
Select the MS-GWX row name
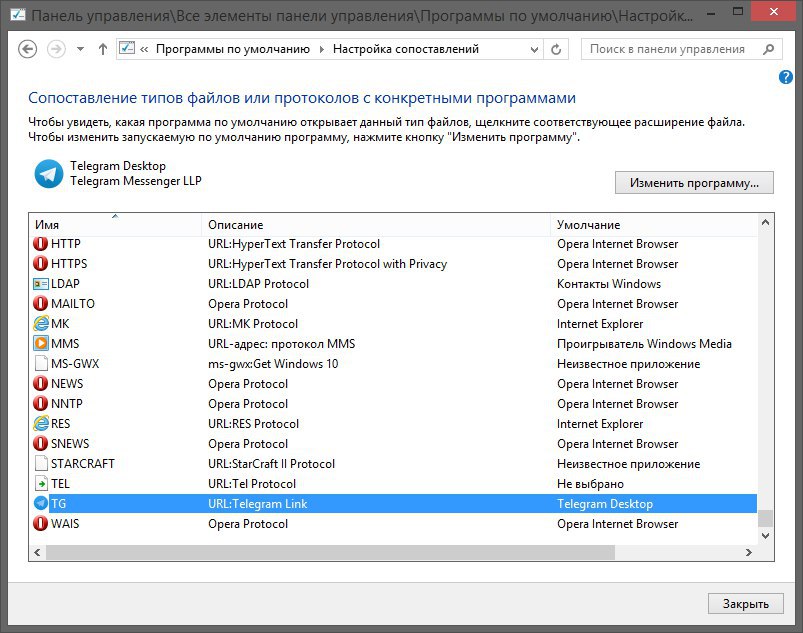[75, 364]
